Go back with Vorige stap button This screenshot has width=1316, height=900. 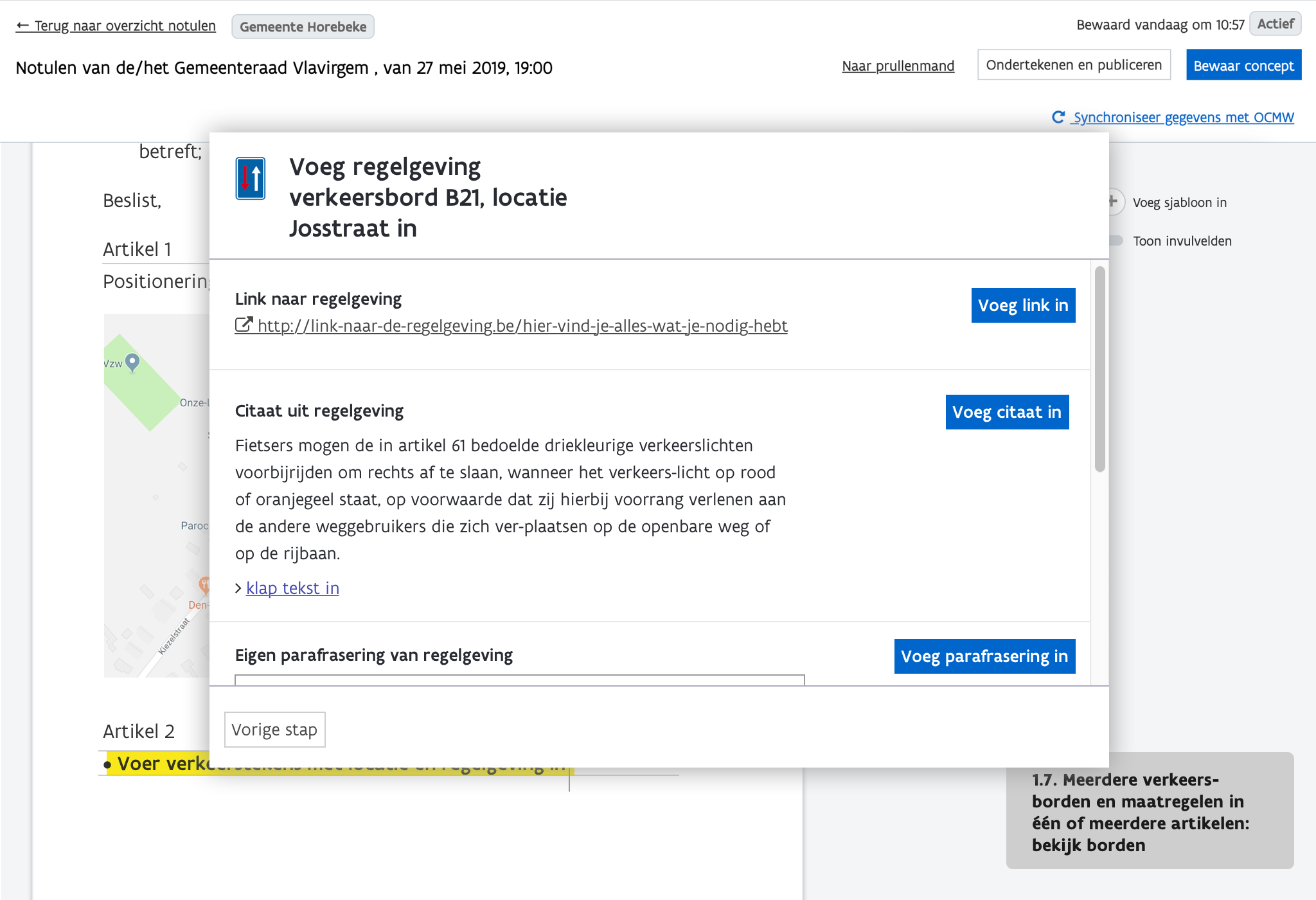(274, 730)
